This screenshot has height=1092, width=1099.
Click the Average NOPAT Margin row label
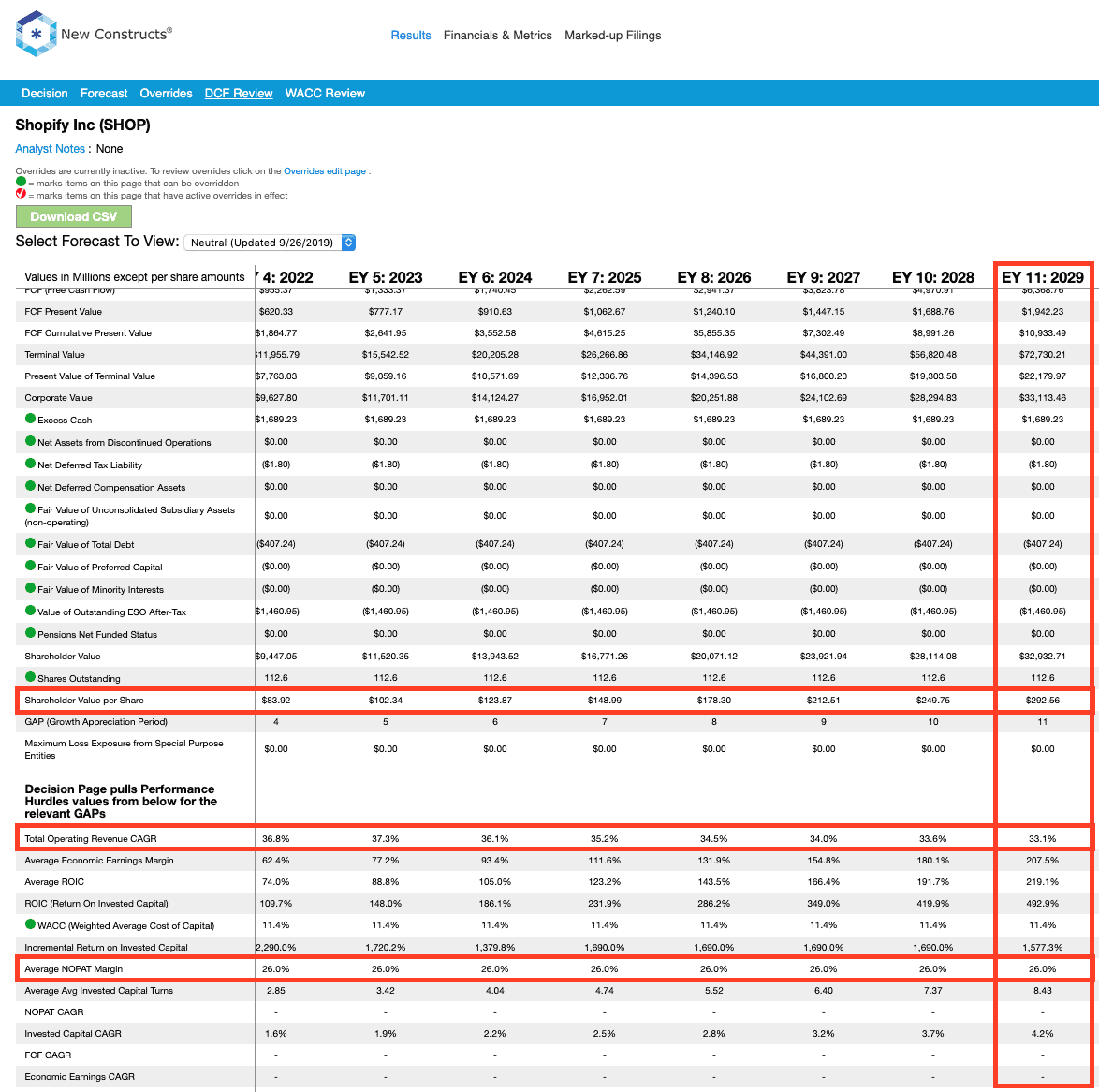click(74, 969)
